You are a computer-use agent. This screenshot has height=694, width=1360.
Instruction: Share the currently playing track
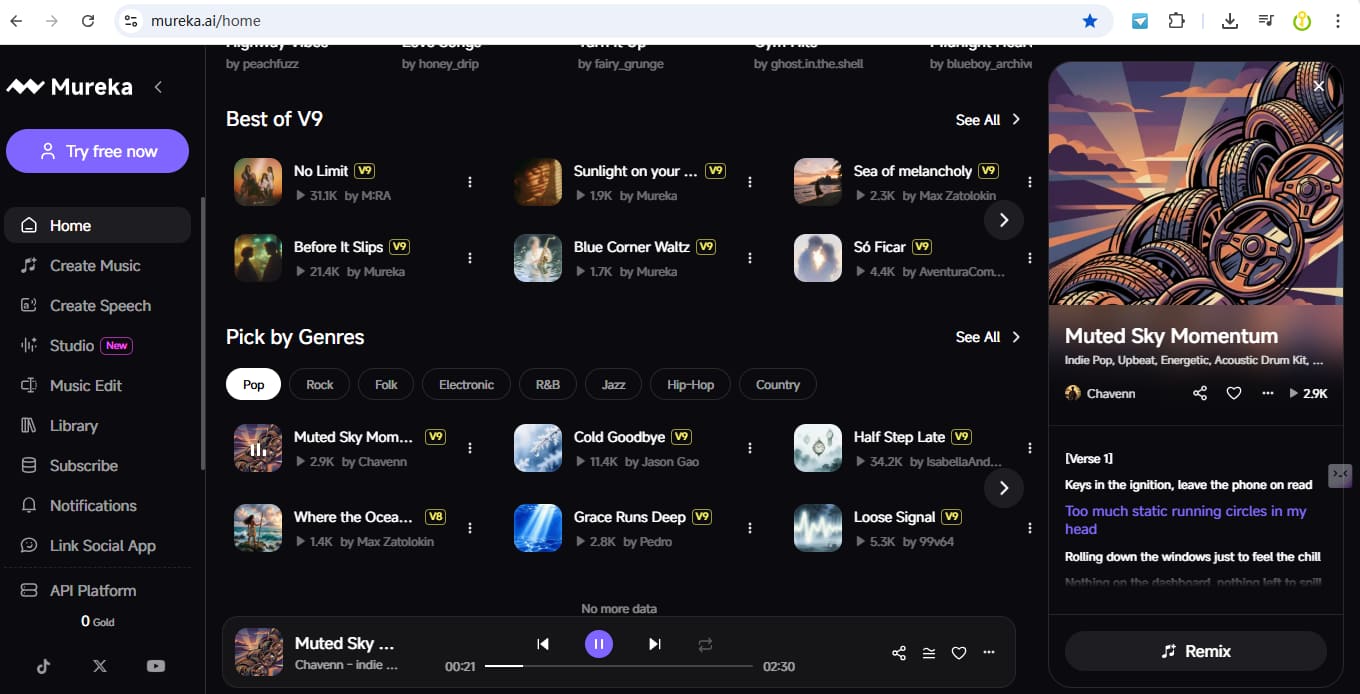898,652
